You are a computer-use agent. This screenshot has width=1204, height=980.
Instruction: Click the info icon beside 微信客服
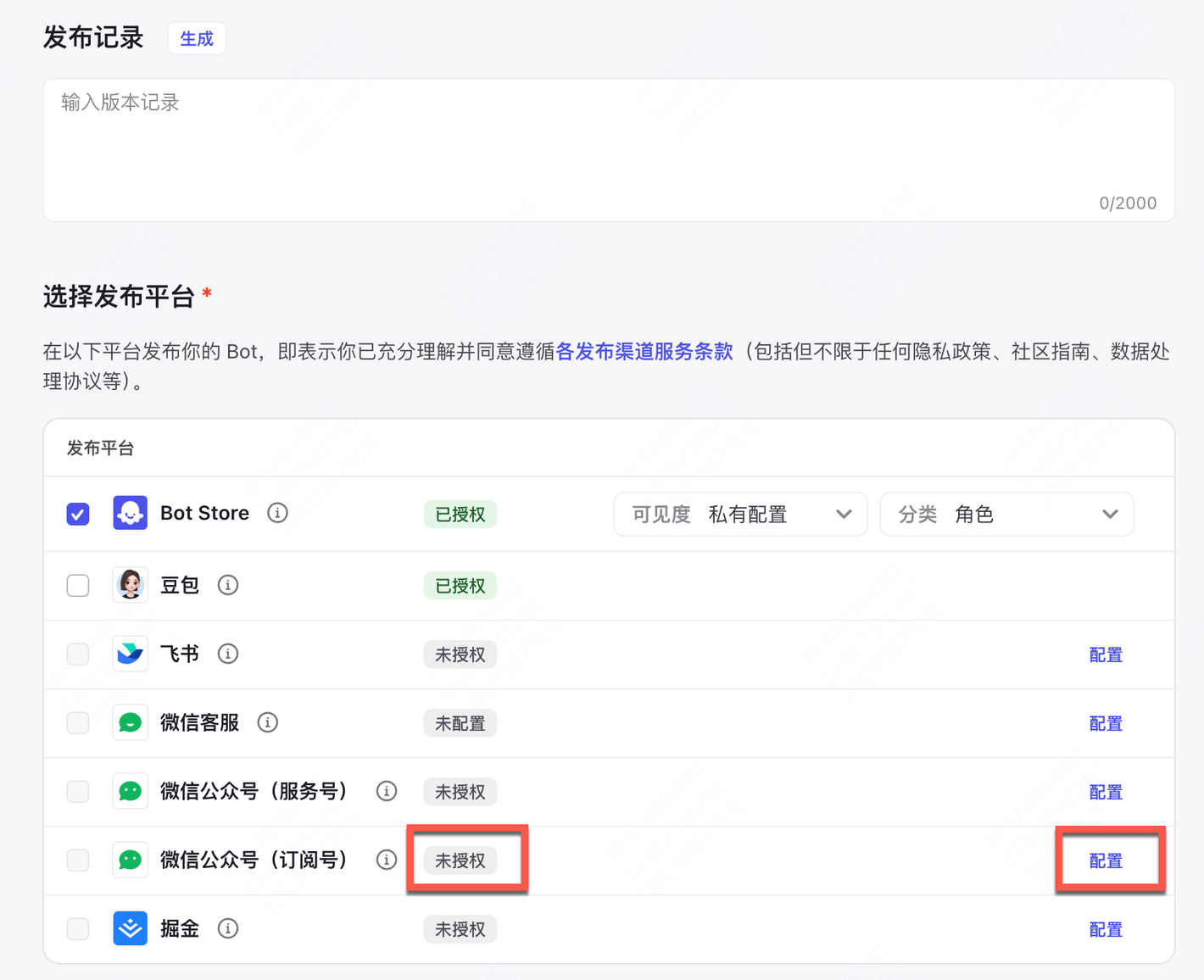[x=268, y=722]
